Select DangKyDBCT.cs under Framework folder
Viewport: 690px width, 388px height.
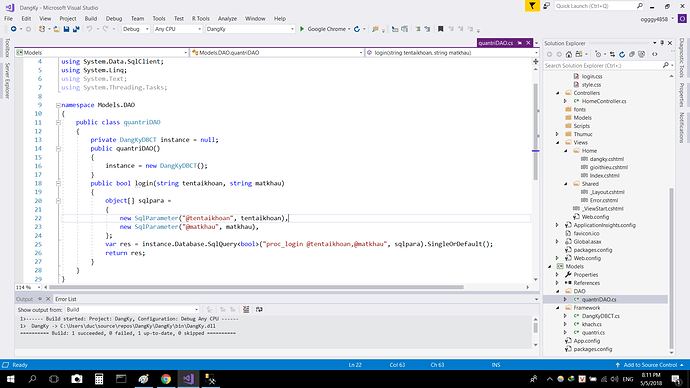pos(601,316)
